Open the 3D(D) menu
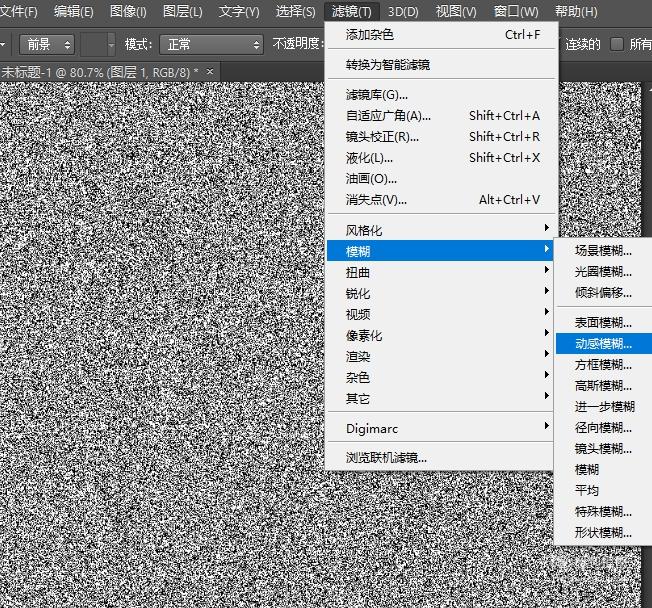 (403, 11)
